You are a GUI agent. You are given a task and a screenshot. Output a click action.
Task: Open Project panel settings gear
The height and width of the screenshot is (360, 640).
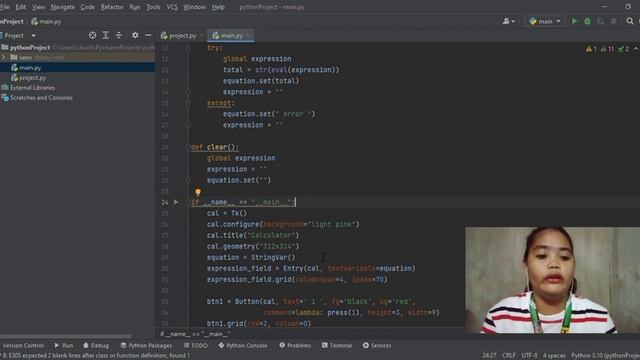coord(135,36)
